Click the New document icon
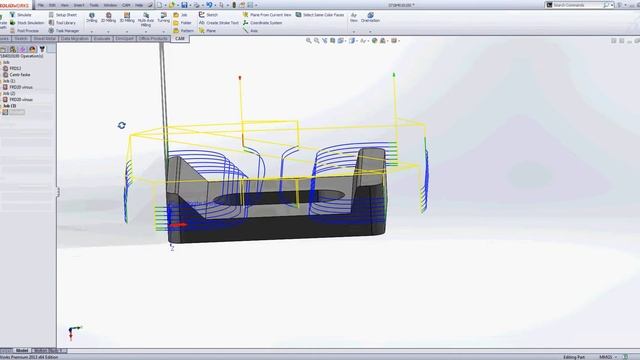Viewport: 640px width, 360px height. click(x=160, y=5)
